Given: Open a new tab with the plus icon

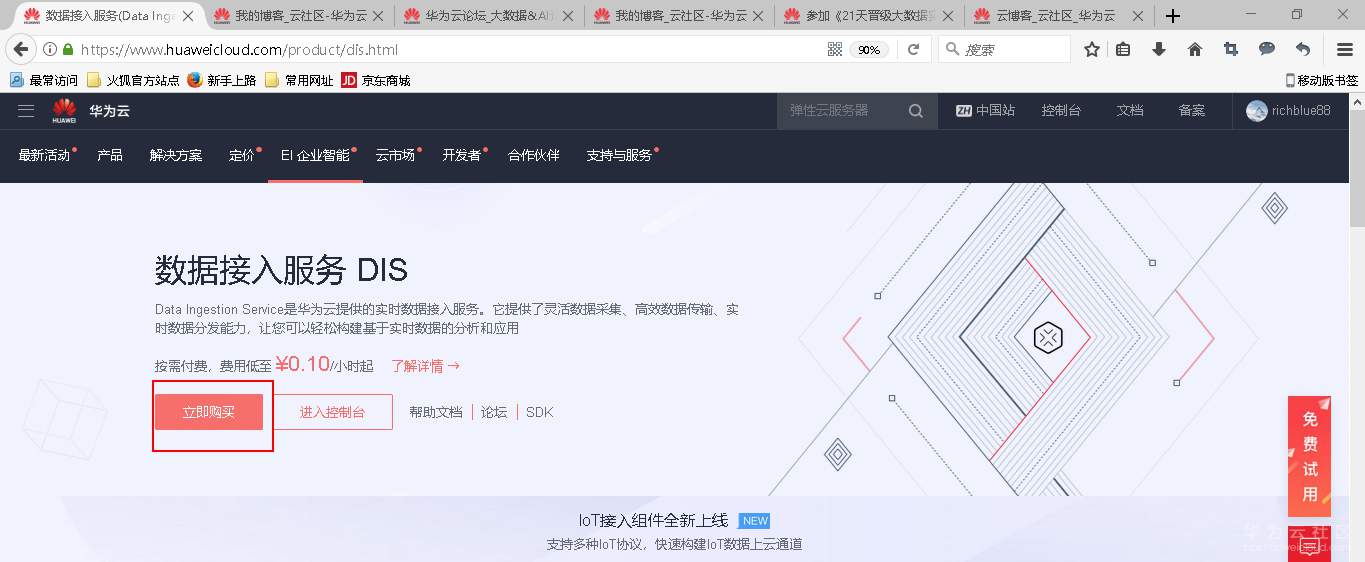Looking at the screenshot, I should pos(1173,16).
